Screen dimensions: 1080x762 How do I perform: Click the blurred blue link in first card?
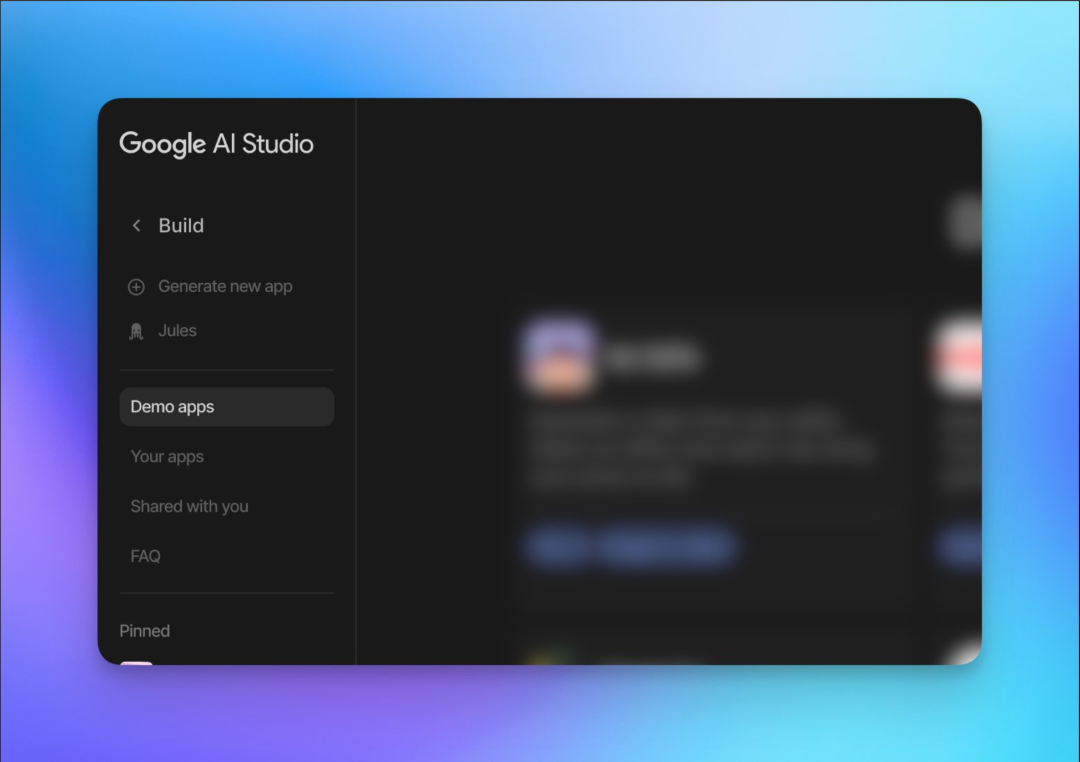point(632,546)
